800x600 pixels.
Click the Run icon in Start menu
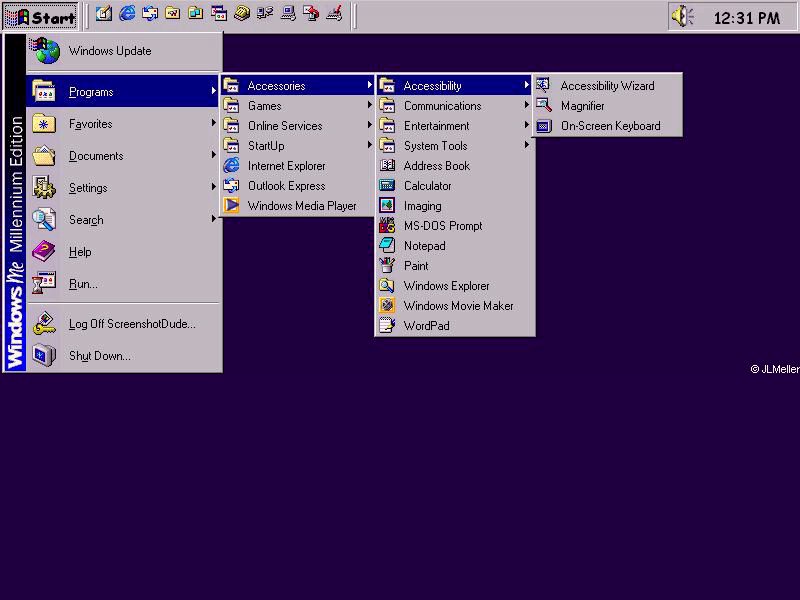[44, 283]
